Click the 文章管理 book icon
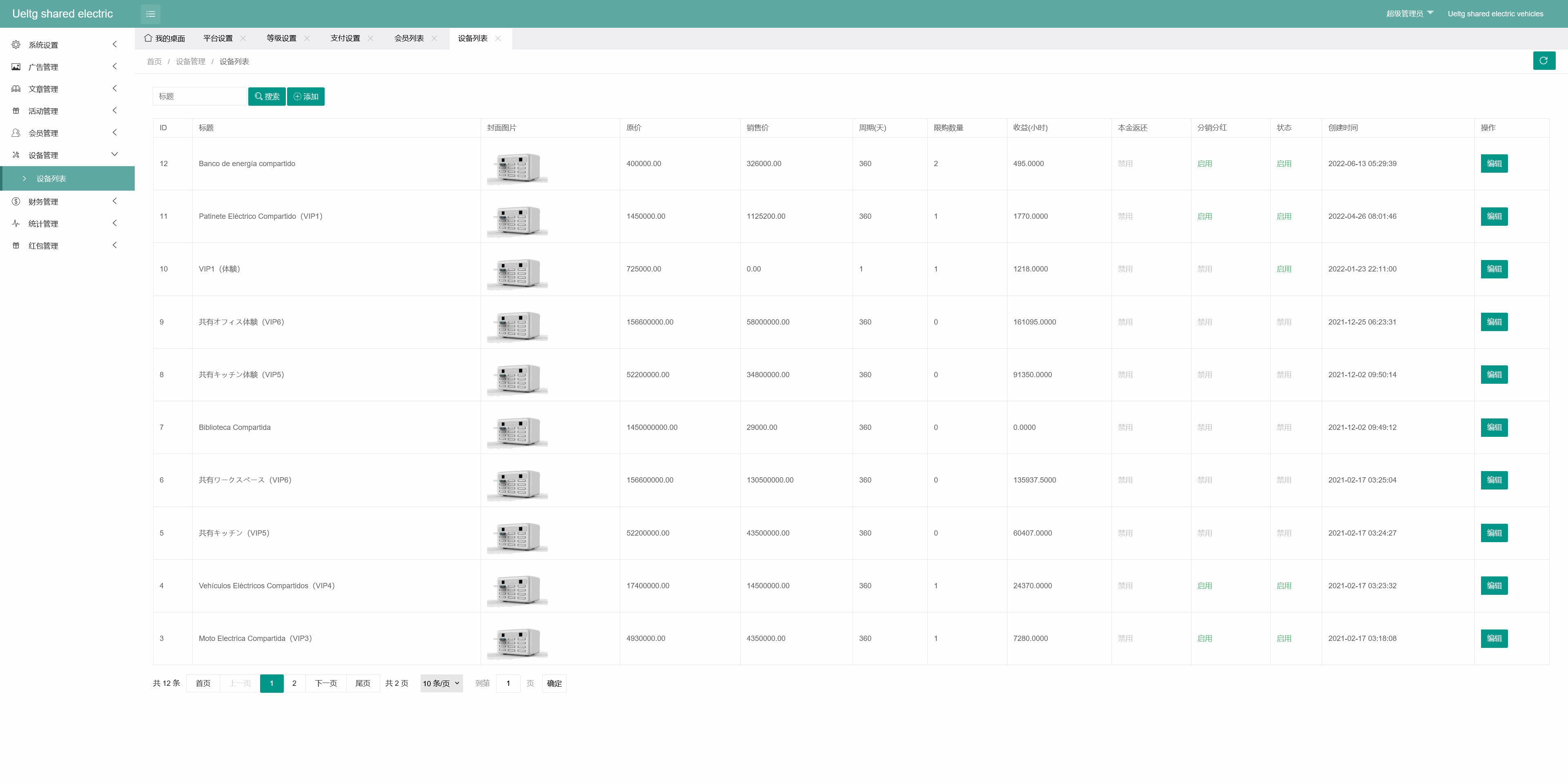Image resolution: width=1568 pixels, height=783 pixels. 16,89
